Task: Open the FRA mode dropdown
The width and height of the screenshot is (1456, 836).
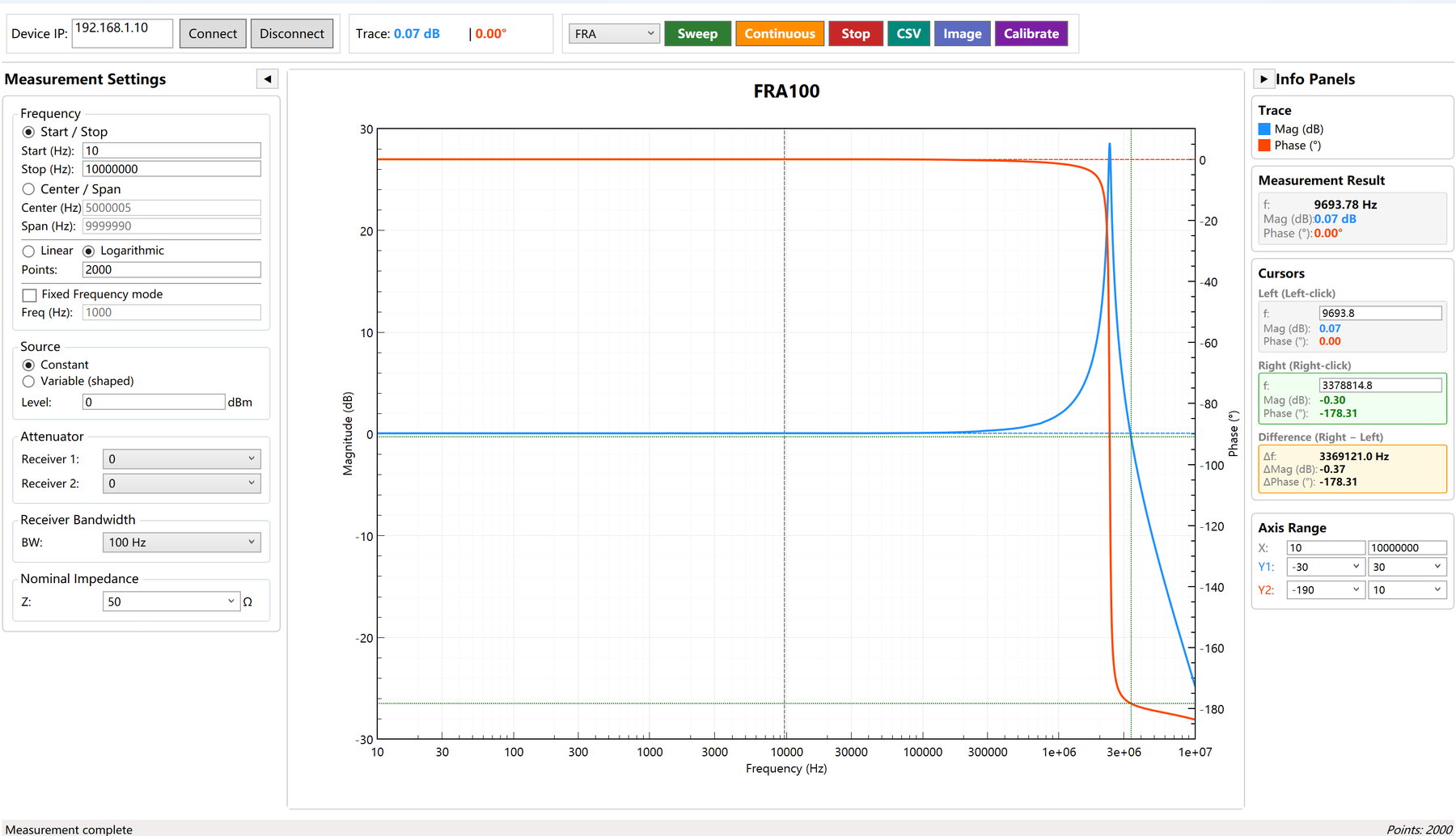Action: point(615,34)
